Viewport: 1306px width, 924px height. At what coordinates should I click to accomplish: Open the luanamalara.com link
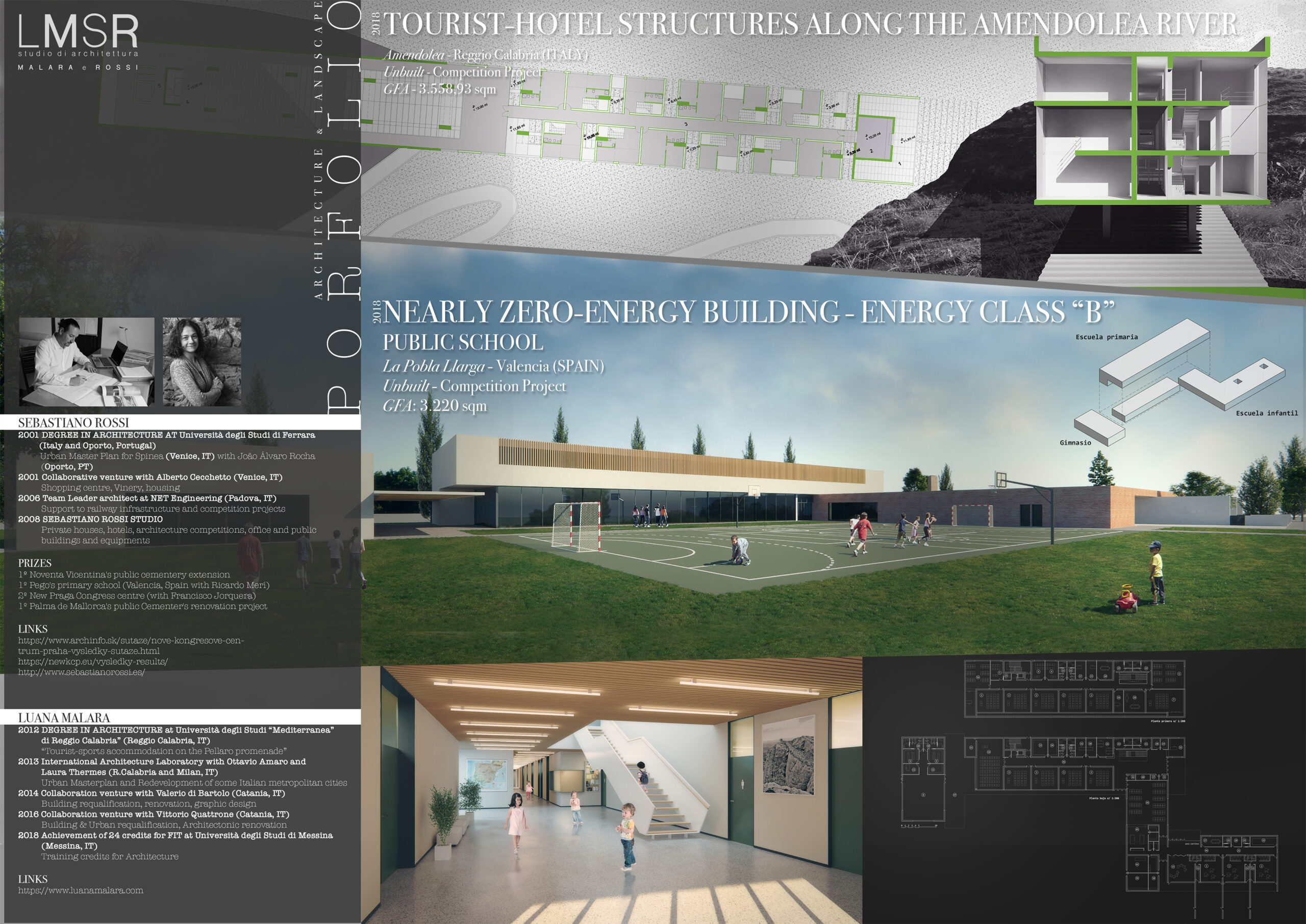[x=81, y=890]
